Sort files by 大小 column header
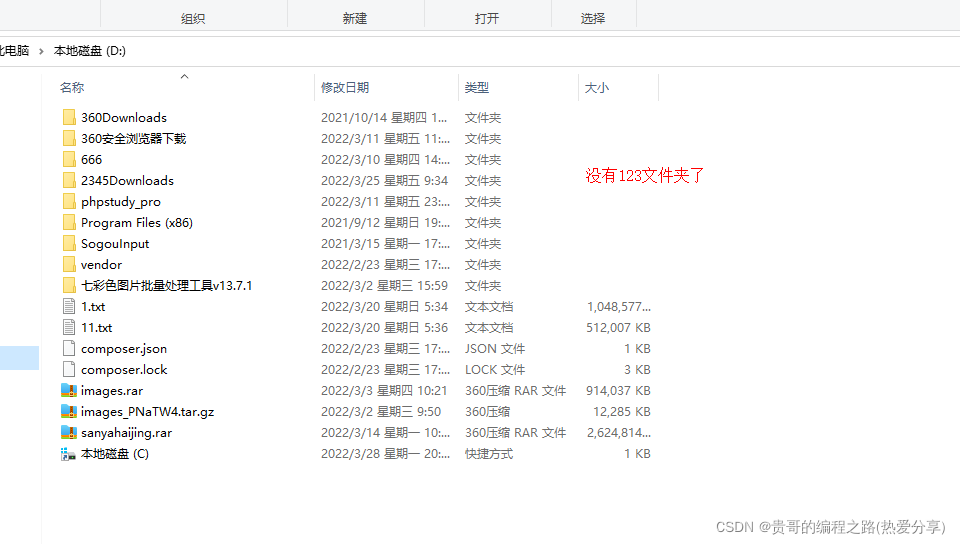960x544 pixels. [596, 88]
